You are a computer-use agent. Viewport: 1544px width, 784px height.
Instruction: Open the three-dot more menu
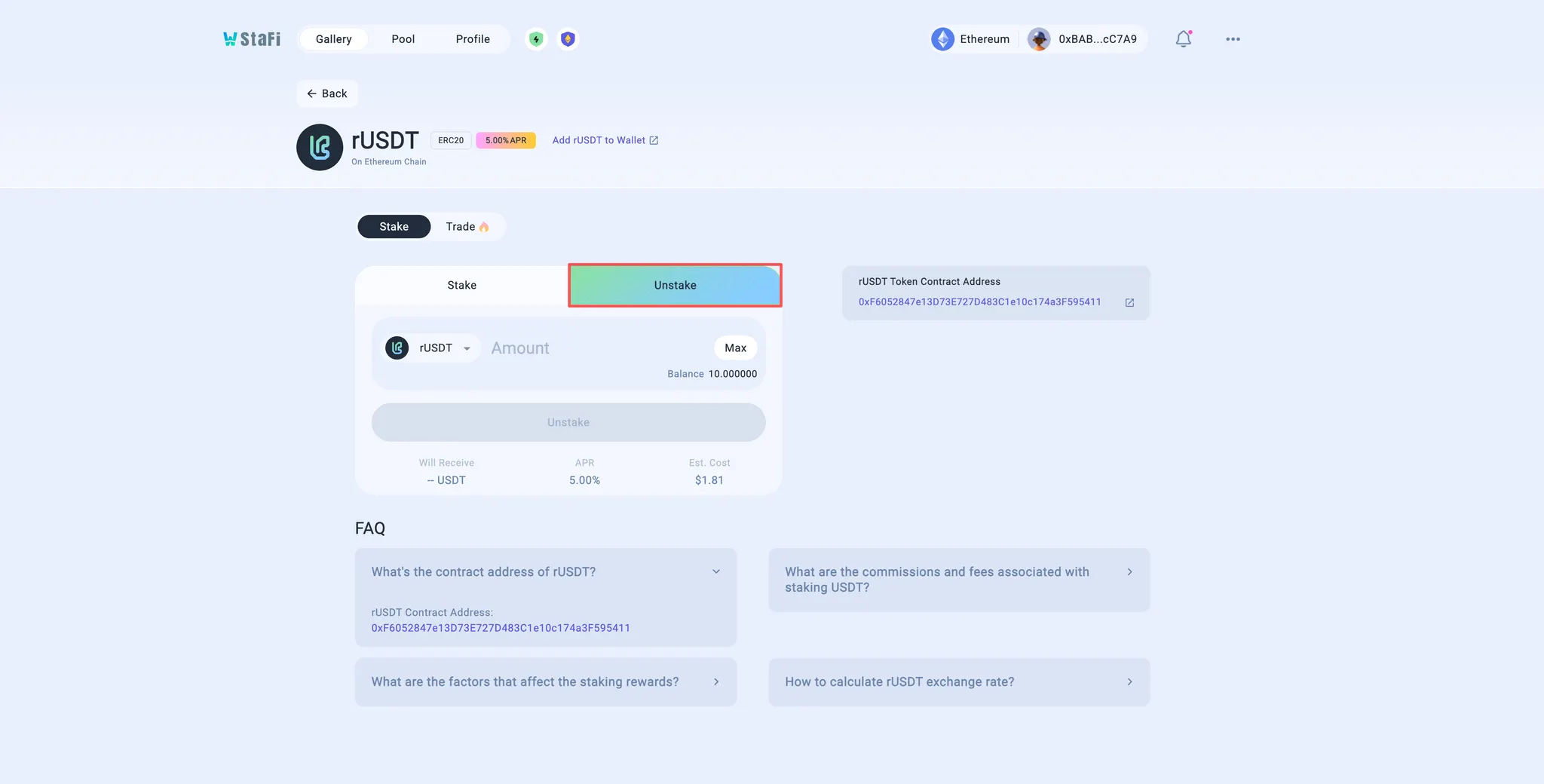[x=1233, y=39]
